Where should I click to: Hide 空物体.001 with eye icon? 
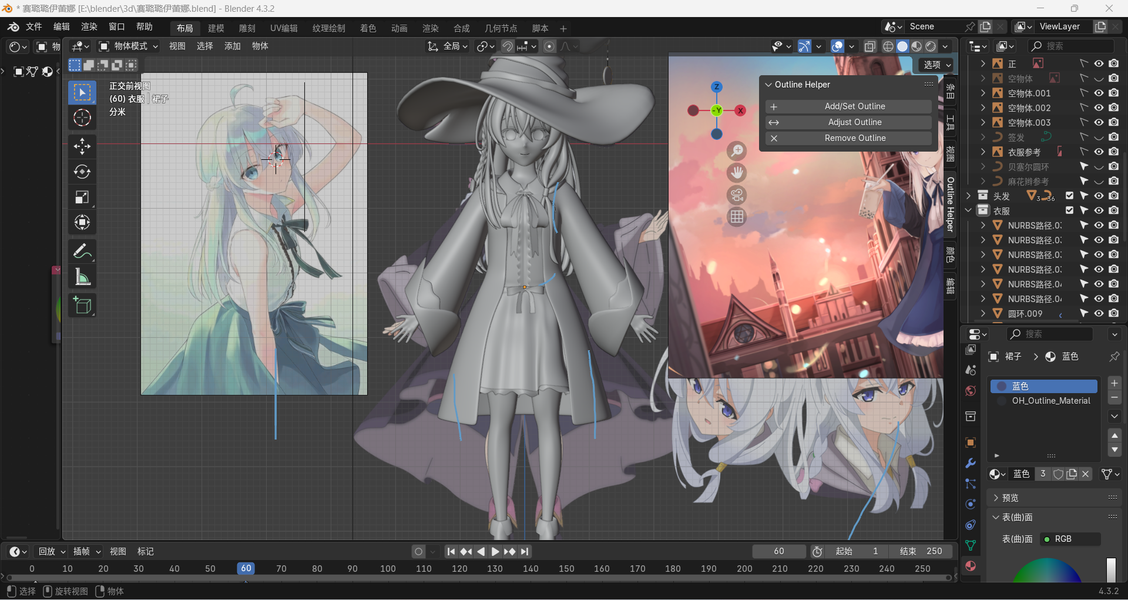(1099, 93)
